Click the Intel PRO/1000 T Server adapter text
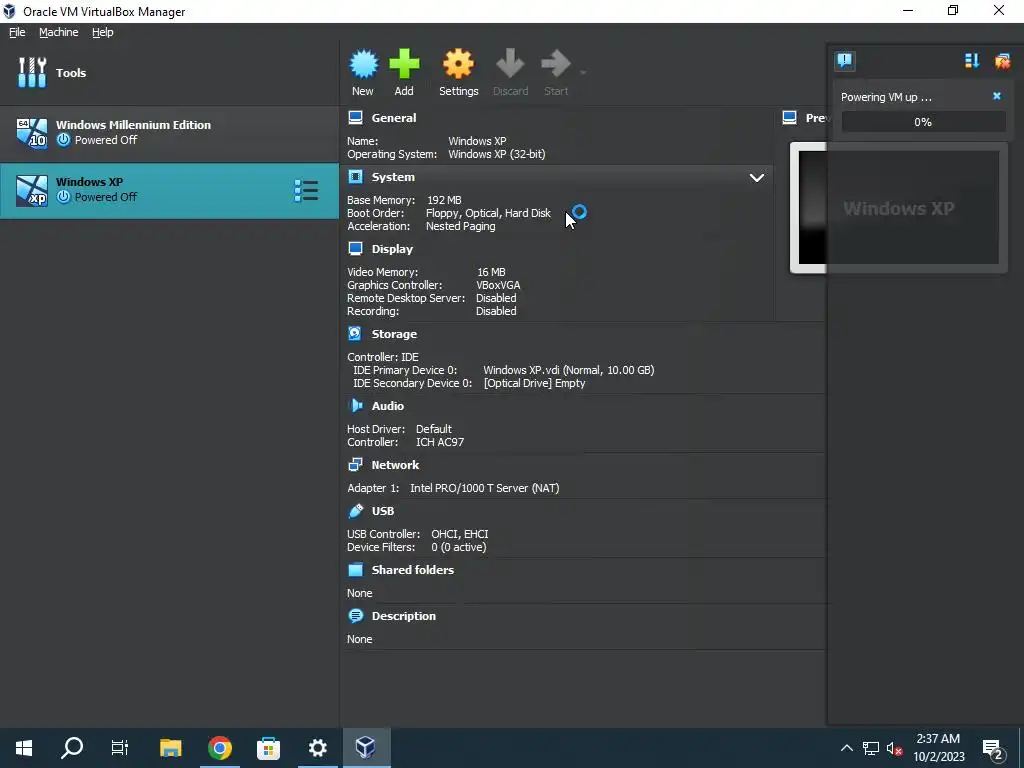1024x768 pixels. coord(485,488)
